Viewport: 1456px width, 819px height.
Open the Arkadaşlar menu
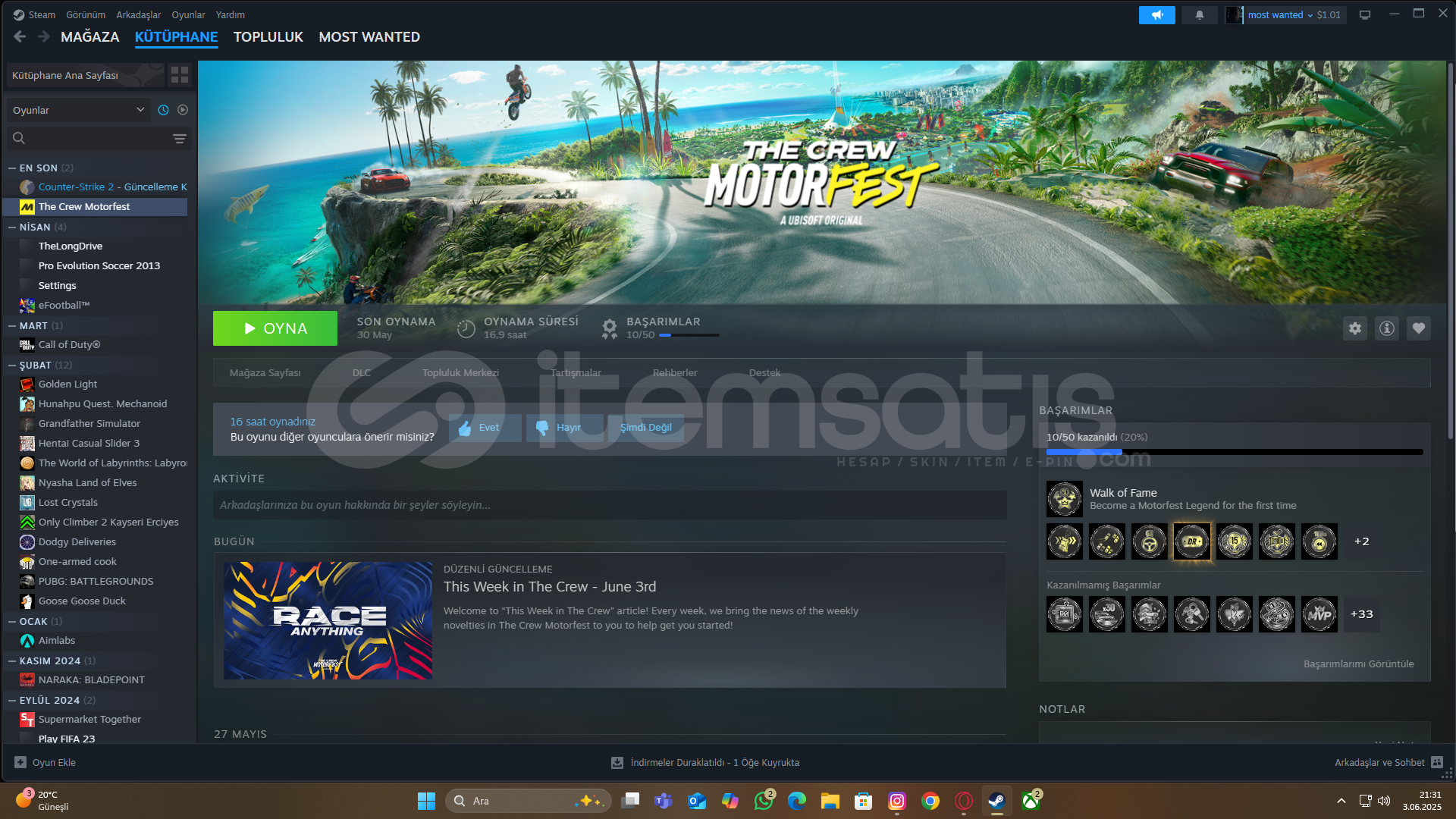139,14
